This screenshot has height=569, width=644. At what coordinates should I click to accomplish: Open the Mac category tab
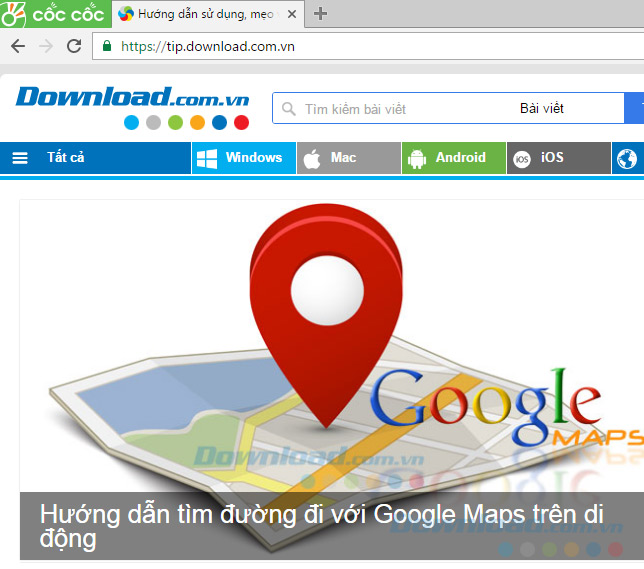pos(349,158)
